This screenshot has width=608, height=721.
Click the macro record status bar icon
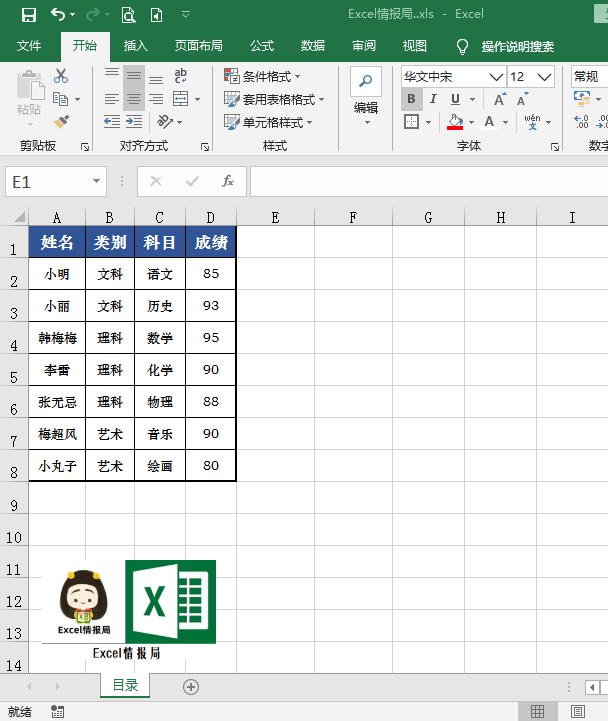point(57,711)
